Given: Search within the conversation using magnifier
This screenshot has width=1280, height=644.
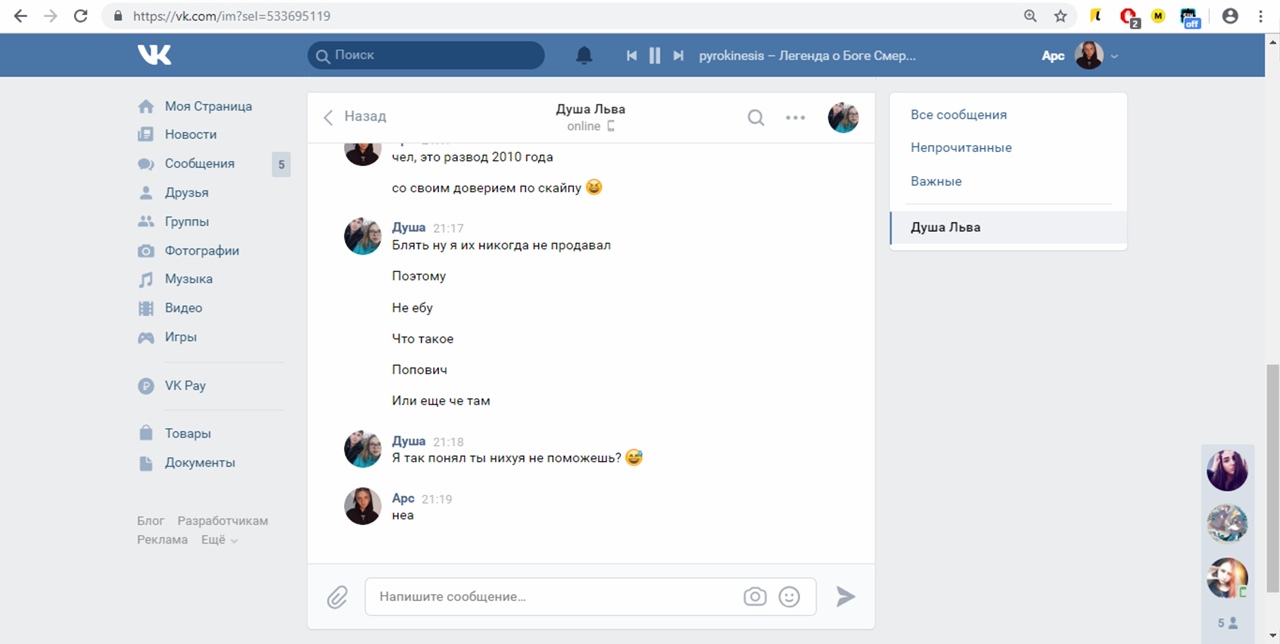Looking at the screenshot, I should [x=756, y=118].
